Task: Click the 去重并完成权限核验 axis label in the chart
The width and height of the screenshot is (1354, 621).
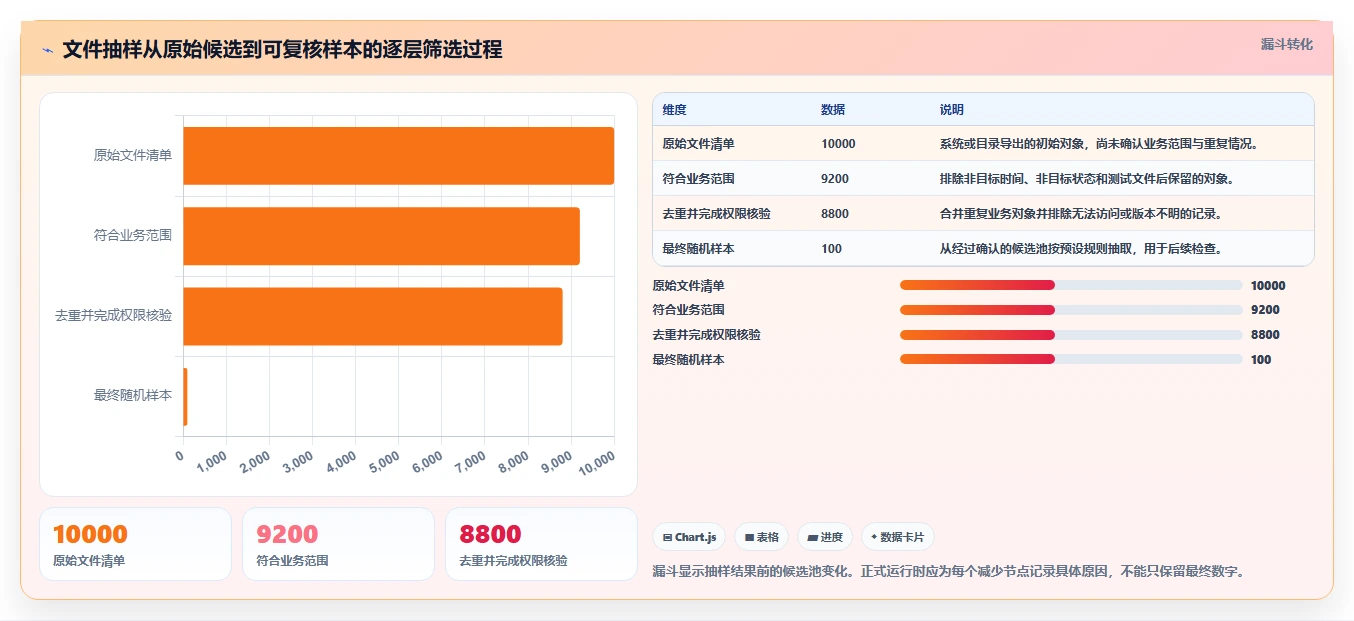Action: 114,316
